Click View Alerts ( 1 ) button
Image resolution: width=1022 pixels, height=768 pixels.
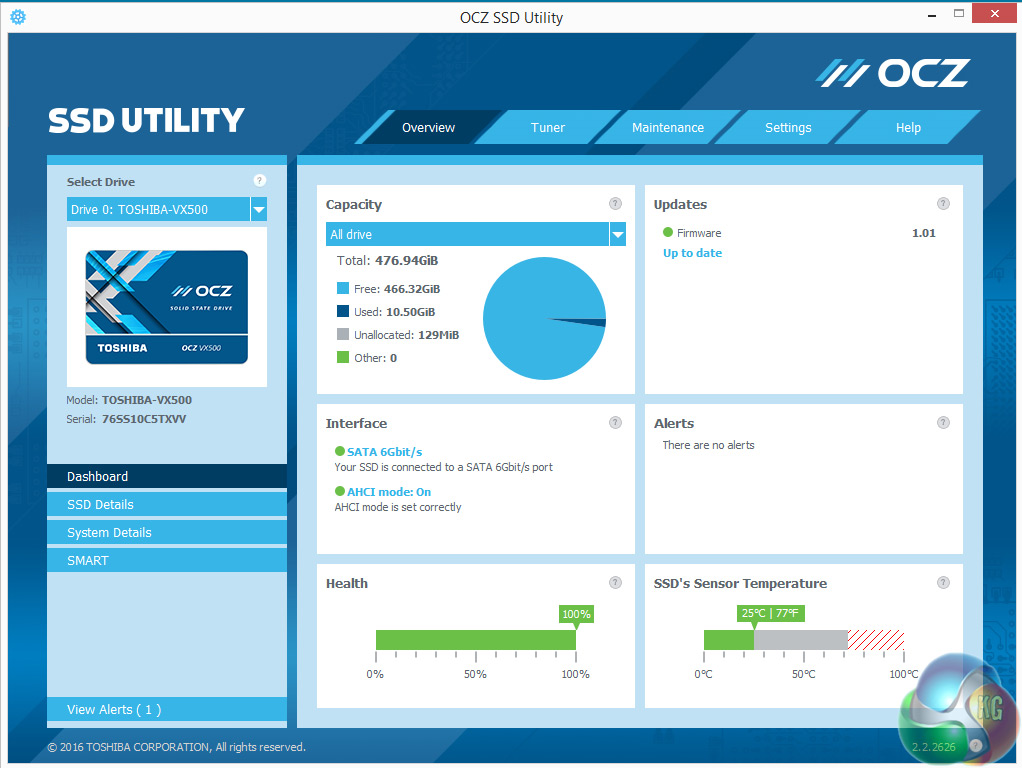(x=167, y=709)
